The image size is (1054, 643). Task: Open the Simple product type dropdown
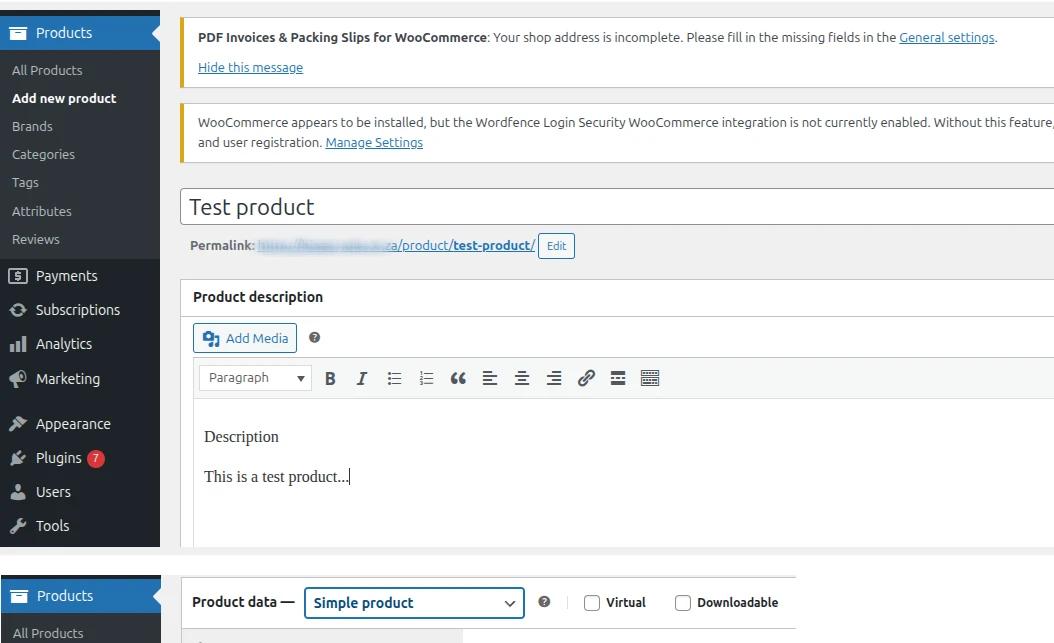tap(414, 603)
